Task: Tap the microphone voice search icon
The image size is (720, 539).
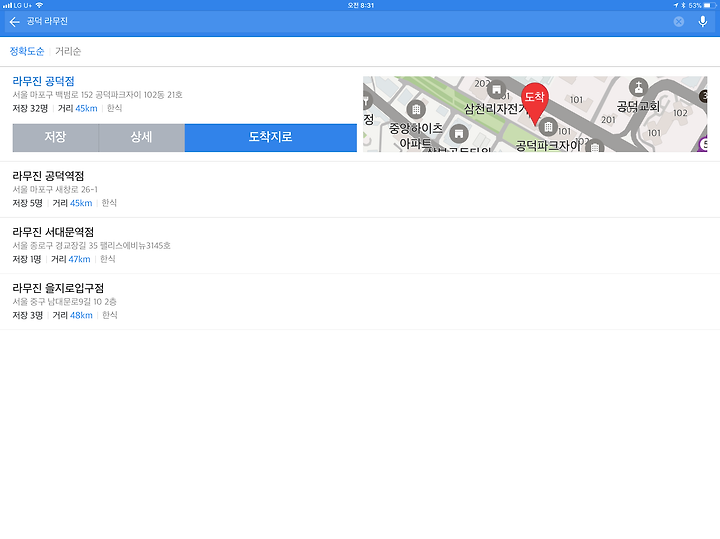Action: coord(703,22)
